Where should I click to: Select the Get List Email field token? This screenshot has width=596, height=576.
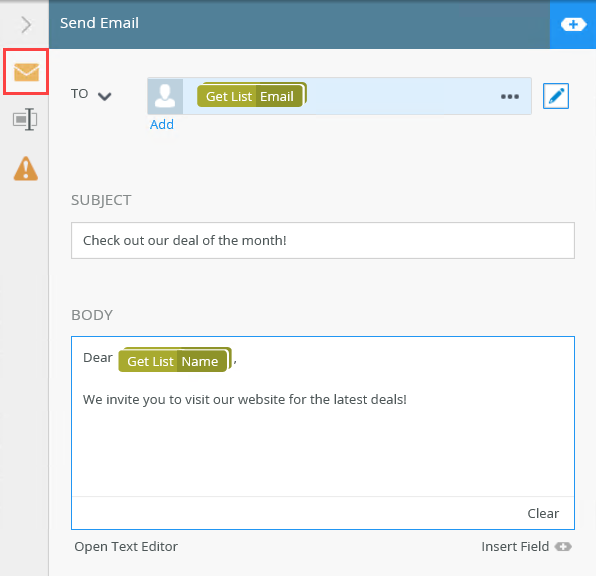251,95
